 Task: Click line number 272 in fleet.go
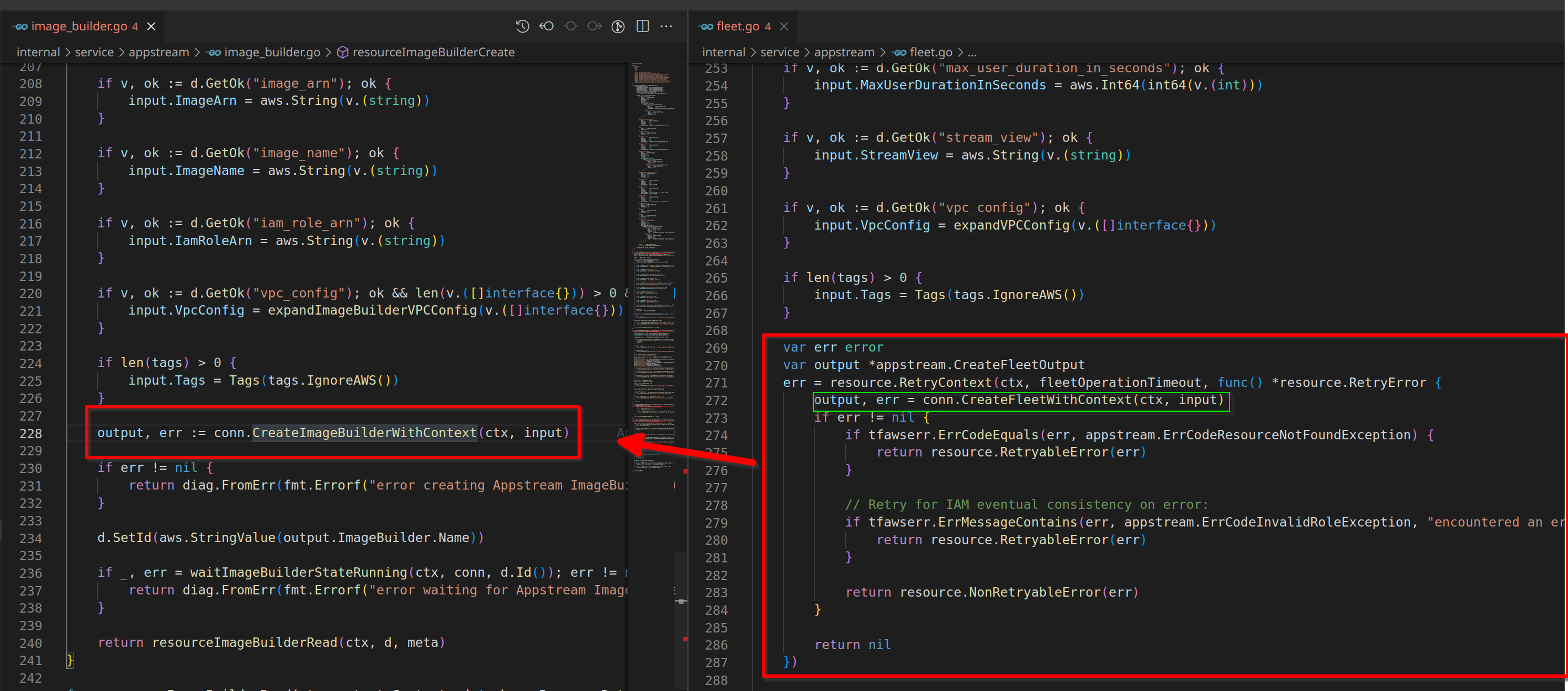(717, 400)
